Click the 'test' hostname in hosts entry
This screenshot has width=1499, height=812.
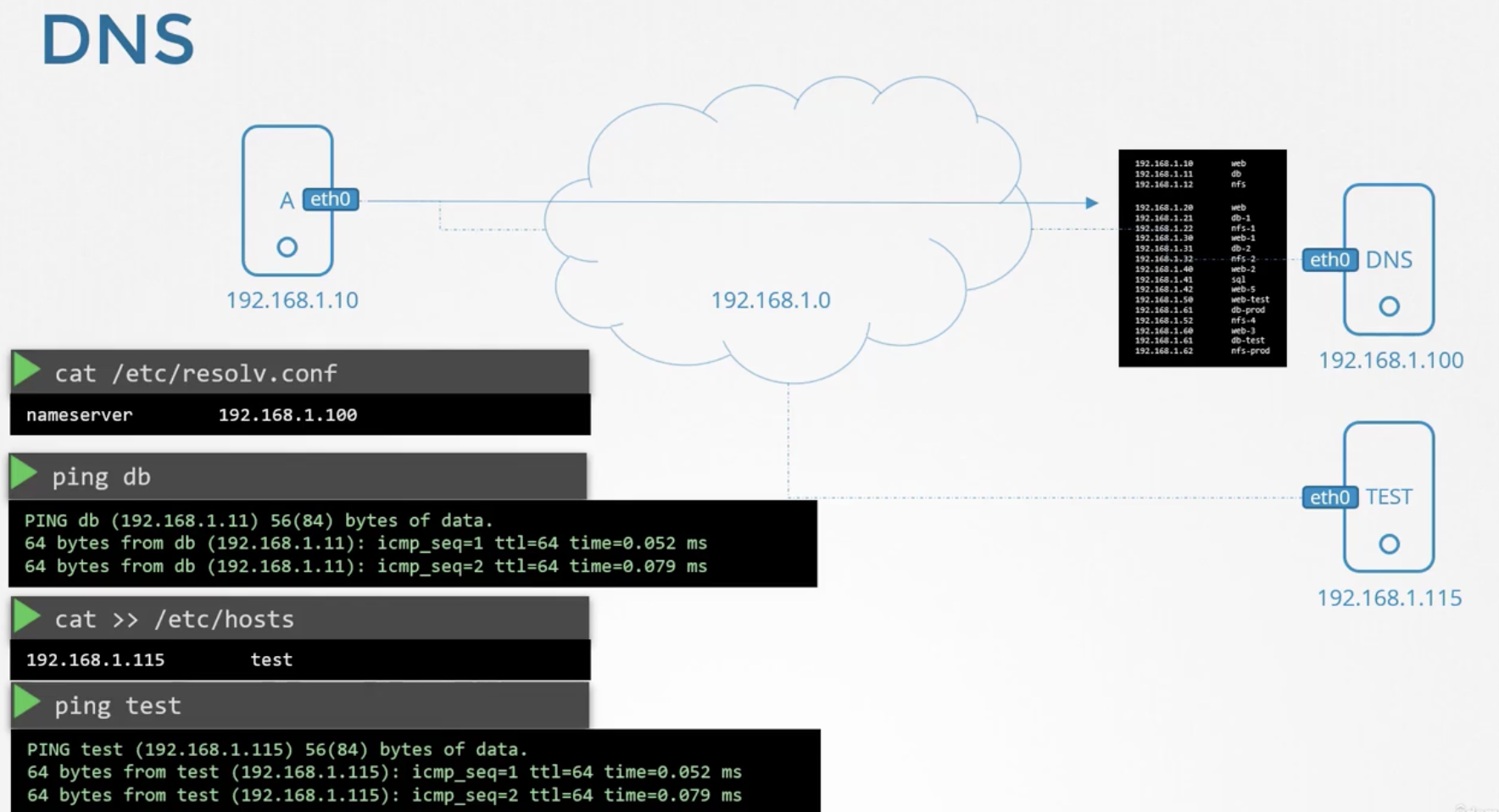271,660
